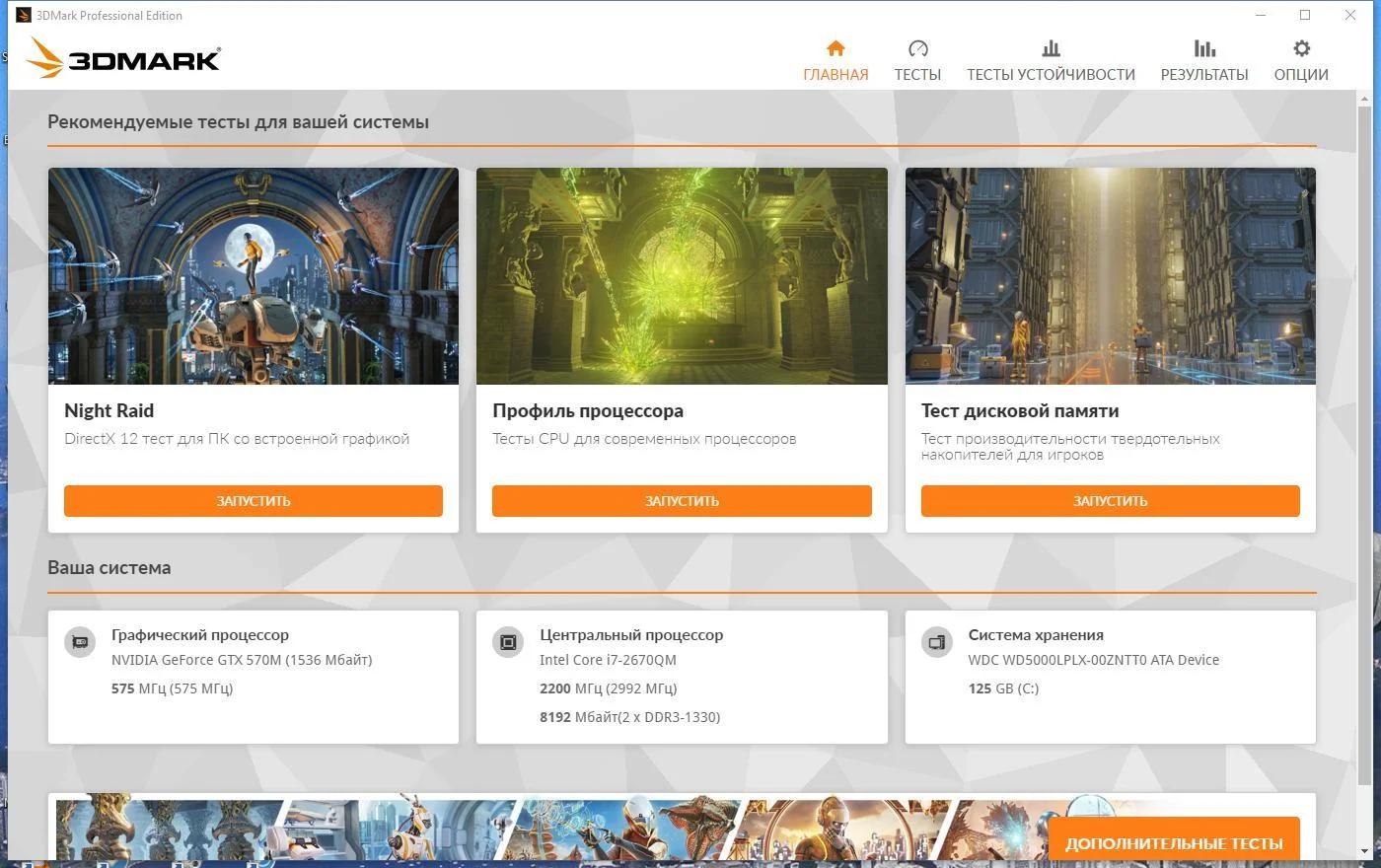This screenshot has width=1381, height=868.
Task: Click the 3DMark logo in the header
Action: (x=124, y=58)
